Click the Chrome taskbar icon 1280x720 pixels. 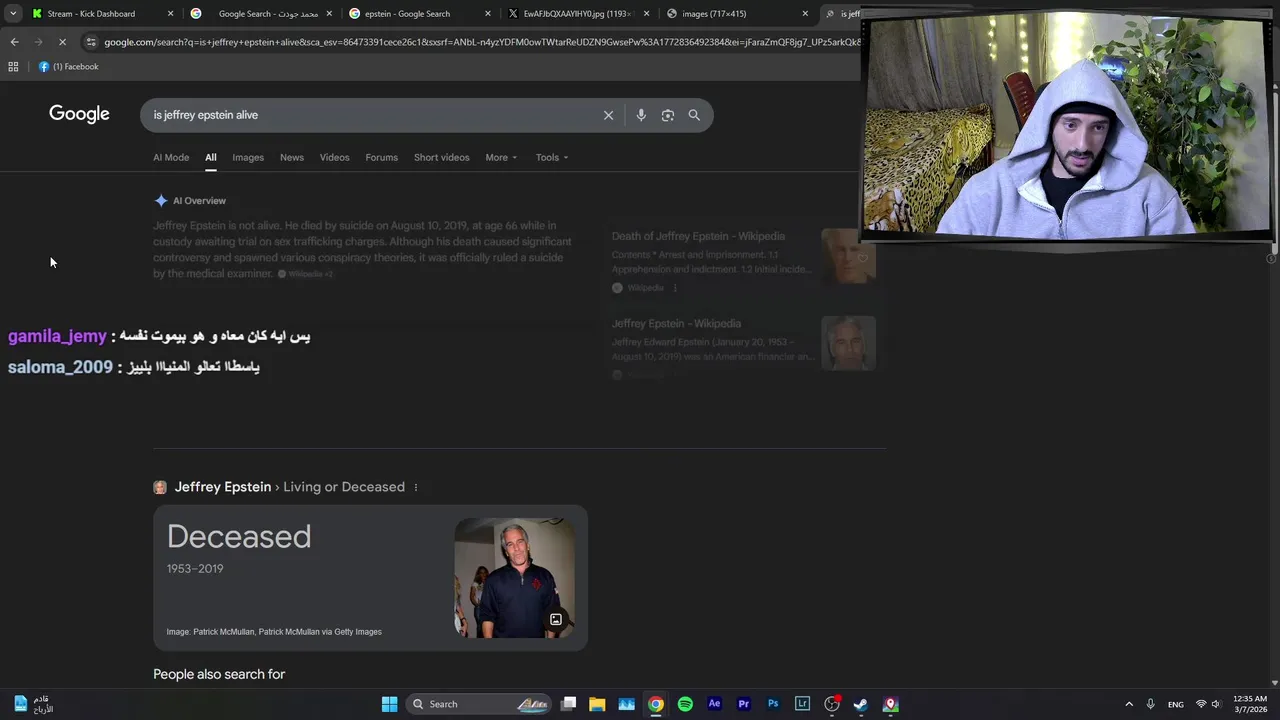[x=655, y=704]
